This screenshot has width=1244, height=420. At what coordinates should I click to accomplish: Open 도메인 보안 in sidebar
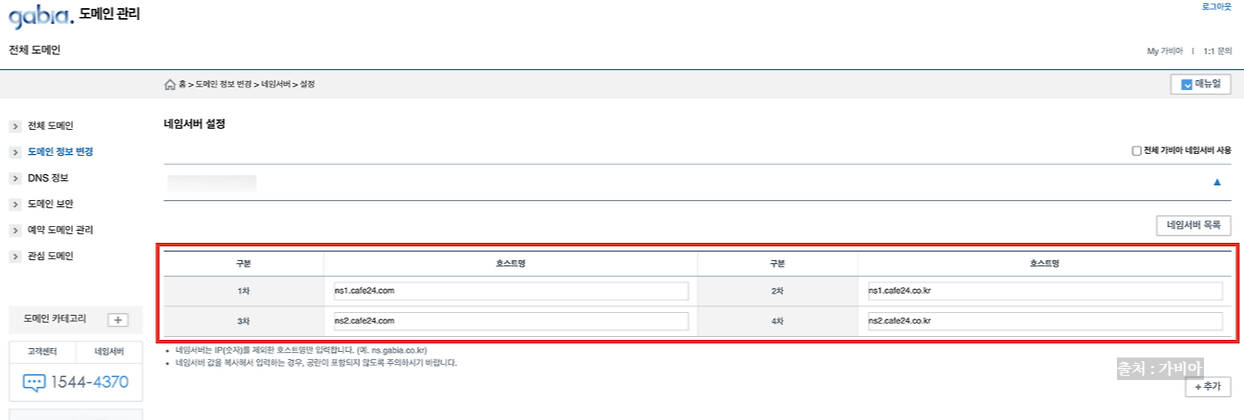click(x=51, y=204)
